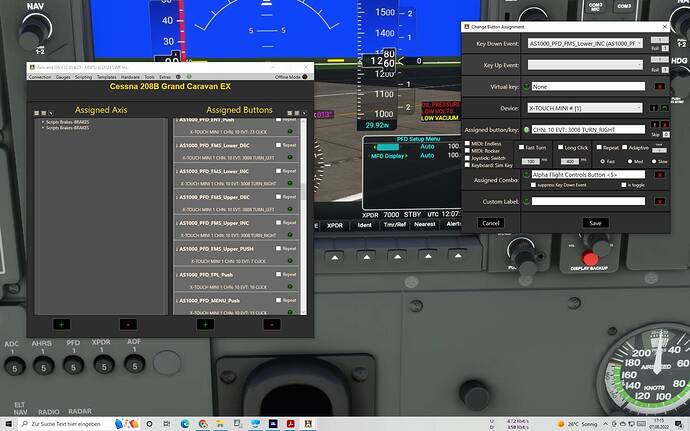Expand the second Scripts Brakes-BRAKES axis row

43,128
